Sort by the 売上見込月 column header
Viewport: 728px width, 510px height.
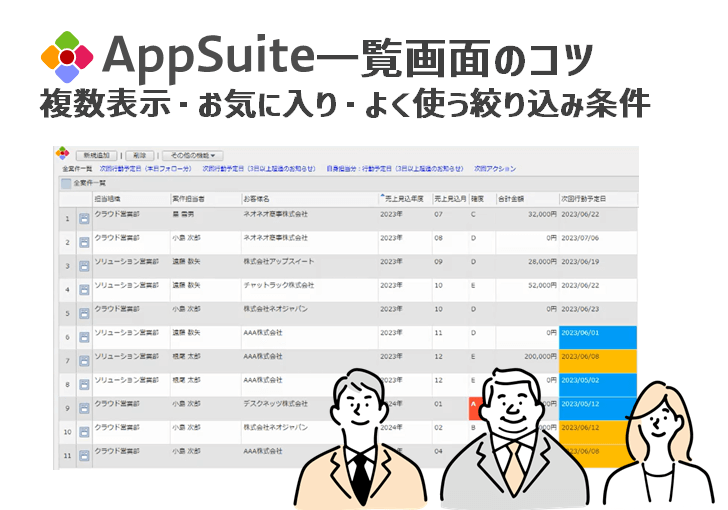[450, 199]
